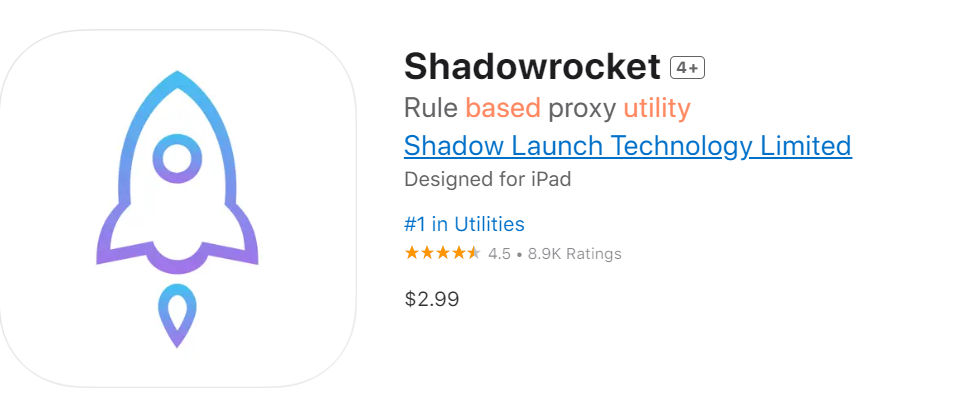Click the rocket flame droplet shape
Image resolution: width=957 pixels, height=396 pixels.
(177, 315)
